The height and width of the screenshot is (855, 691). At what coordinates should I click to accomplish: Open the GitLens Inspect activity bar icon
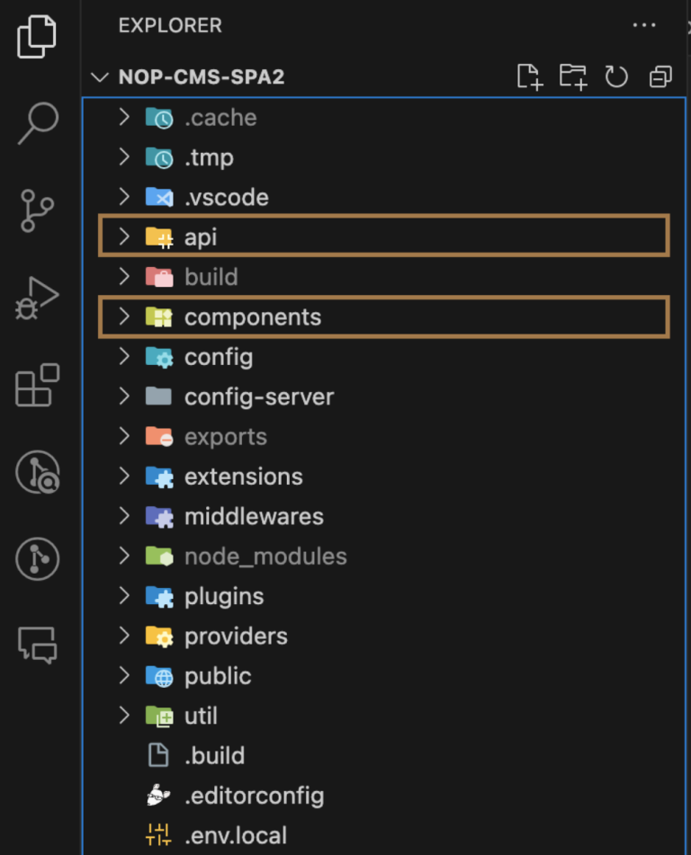click(x=37, y=472)
